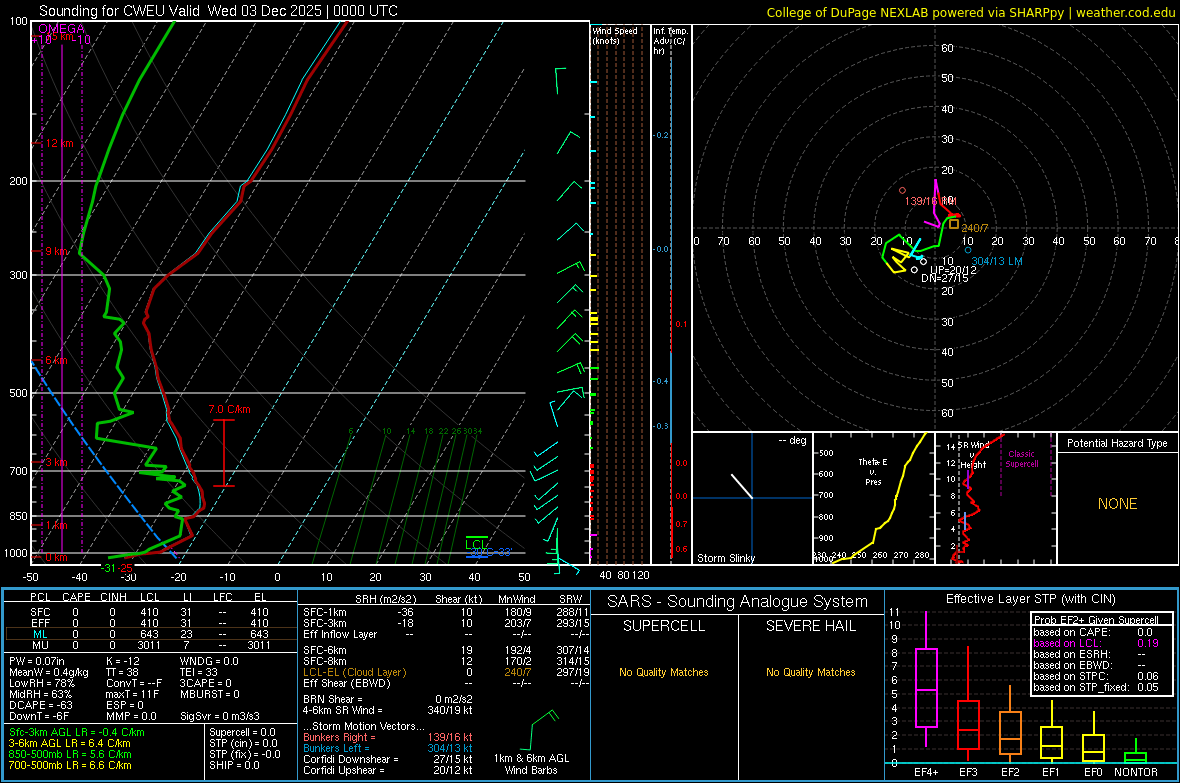Image resolution: width=1180 pixels, height=783 pixels.
Task: Click the 'SHIP = 0.0' value
Action: 234,765
